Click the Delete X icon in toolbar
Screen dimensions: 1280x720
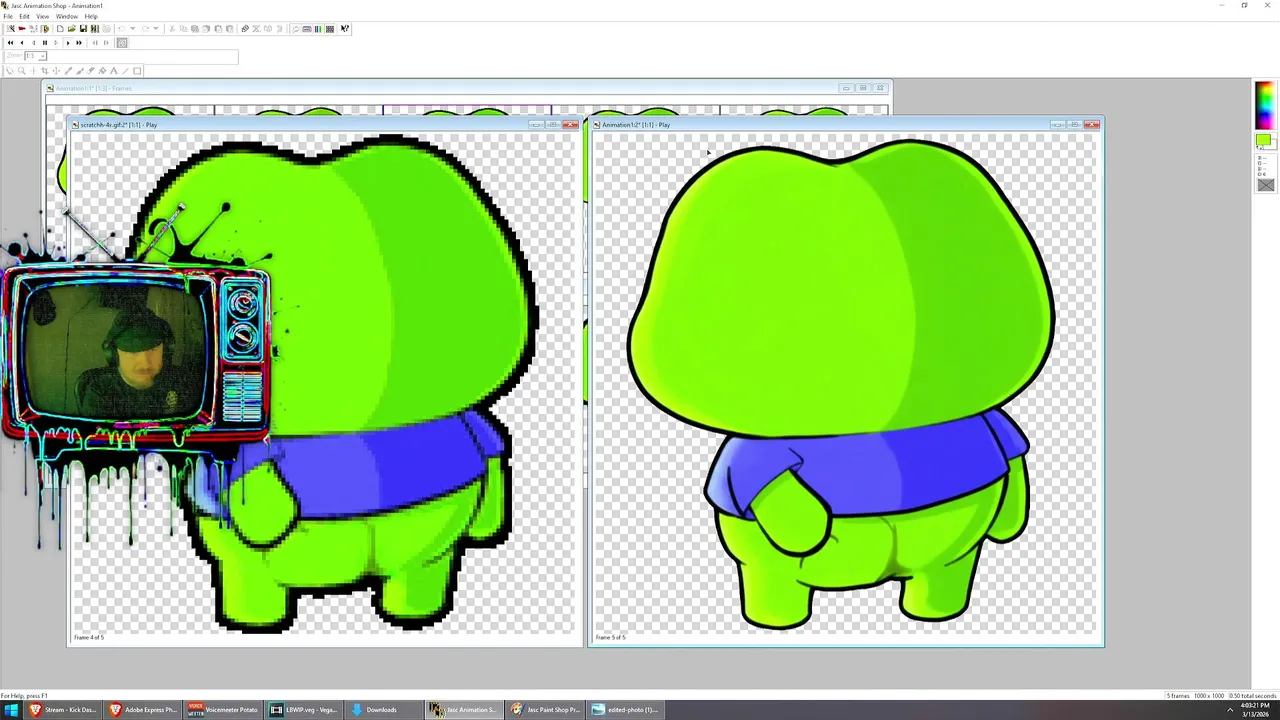pos(256,29)
